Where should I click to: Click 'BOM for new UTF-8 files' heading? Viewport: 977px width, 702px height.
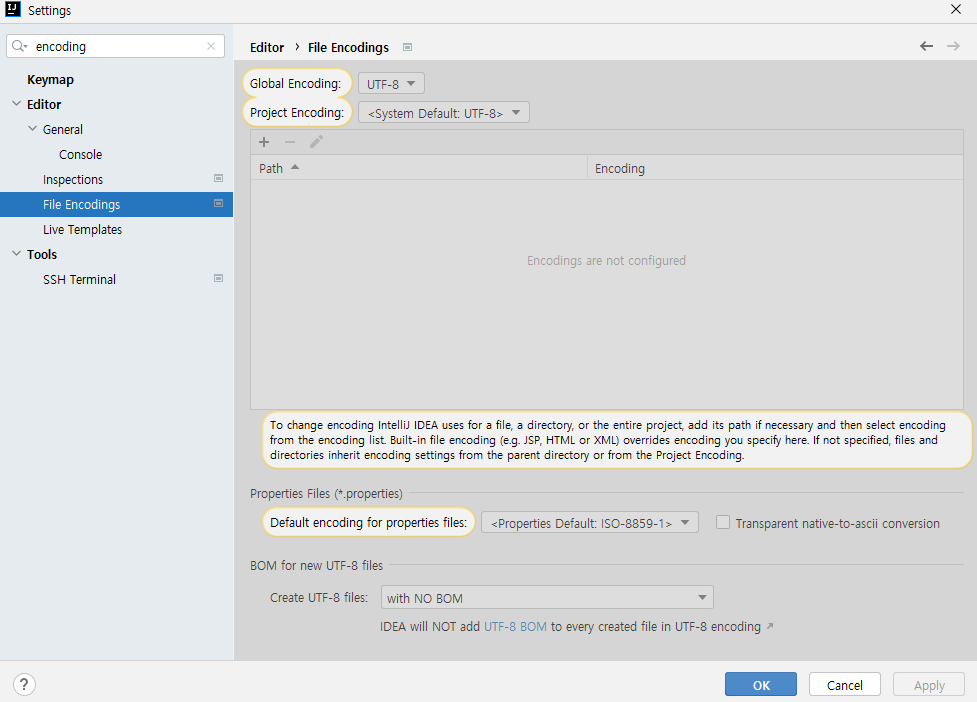click(317, 566)
